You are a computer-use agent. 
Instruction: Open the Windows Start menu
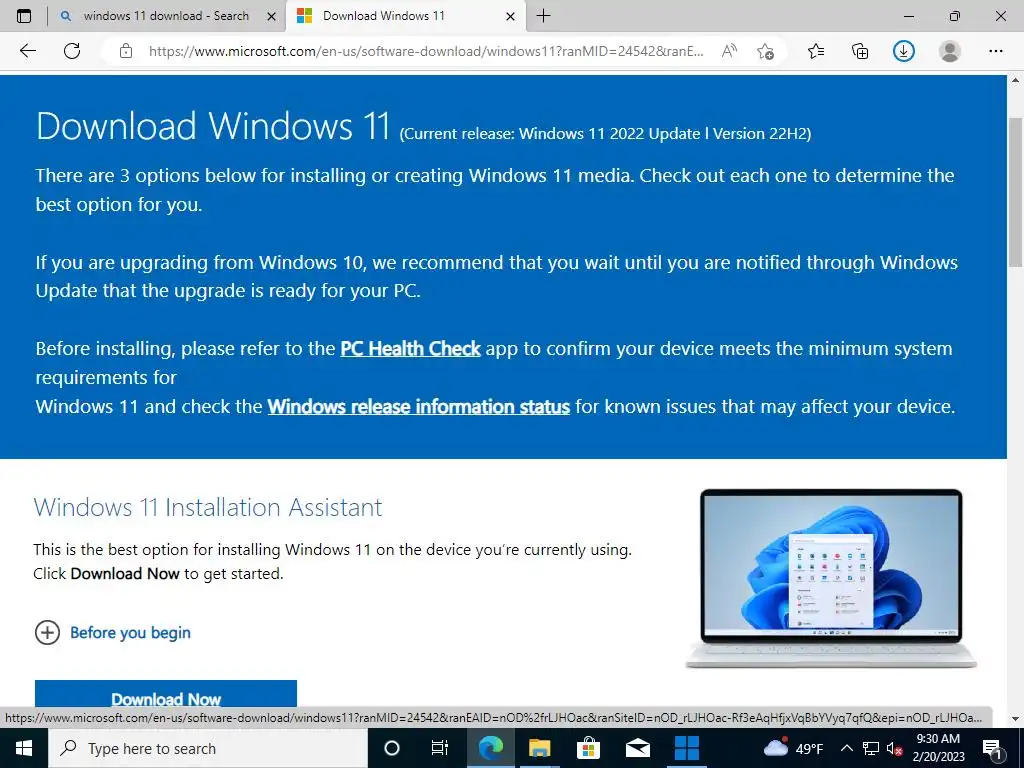point(24,748)
